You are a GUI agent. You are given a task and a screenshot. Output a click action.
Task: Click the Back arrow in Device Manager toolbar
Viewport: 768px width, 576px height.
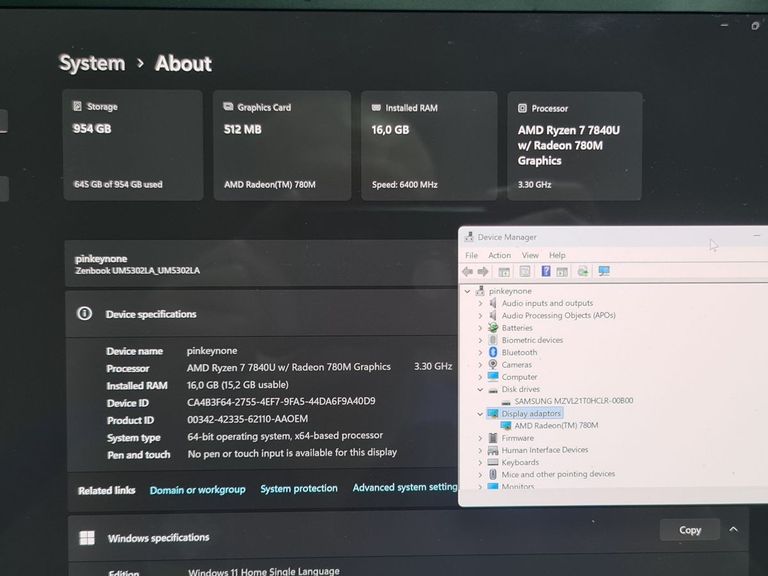468,271
